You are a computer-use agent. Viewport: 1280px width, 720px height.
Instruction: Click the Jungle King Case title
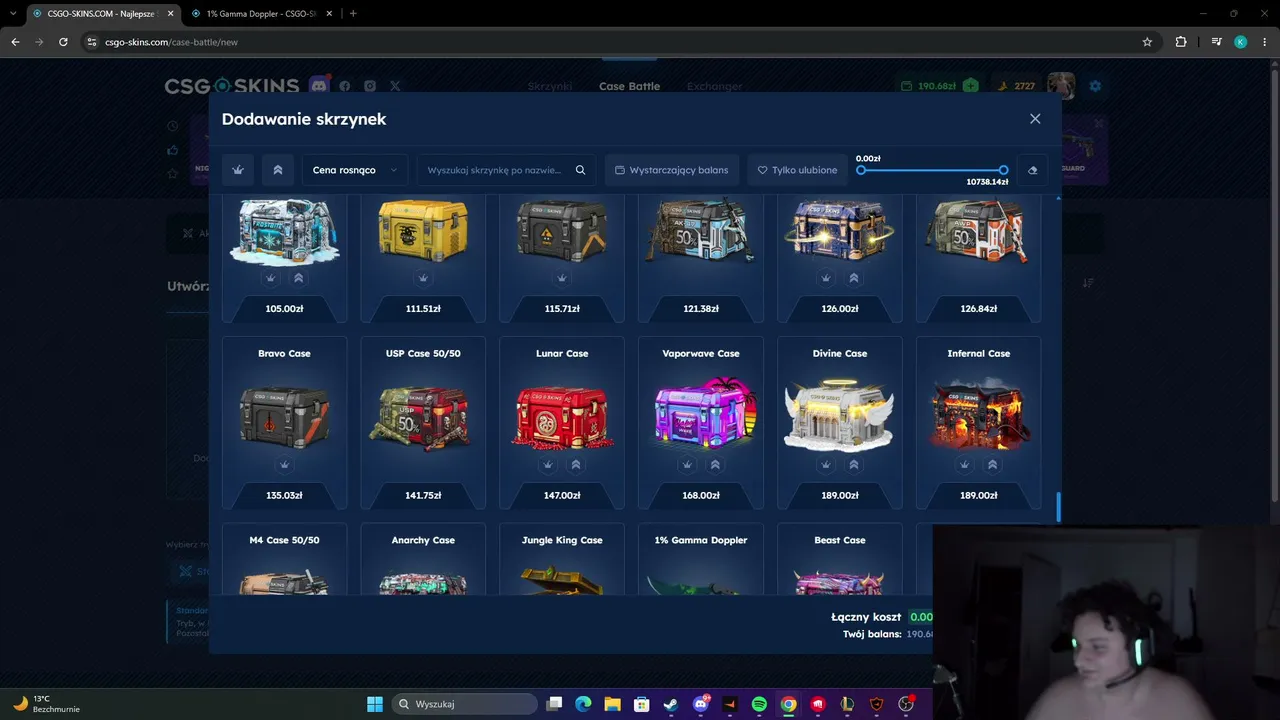pyautogui.click(x=562, y=540)
